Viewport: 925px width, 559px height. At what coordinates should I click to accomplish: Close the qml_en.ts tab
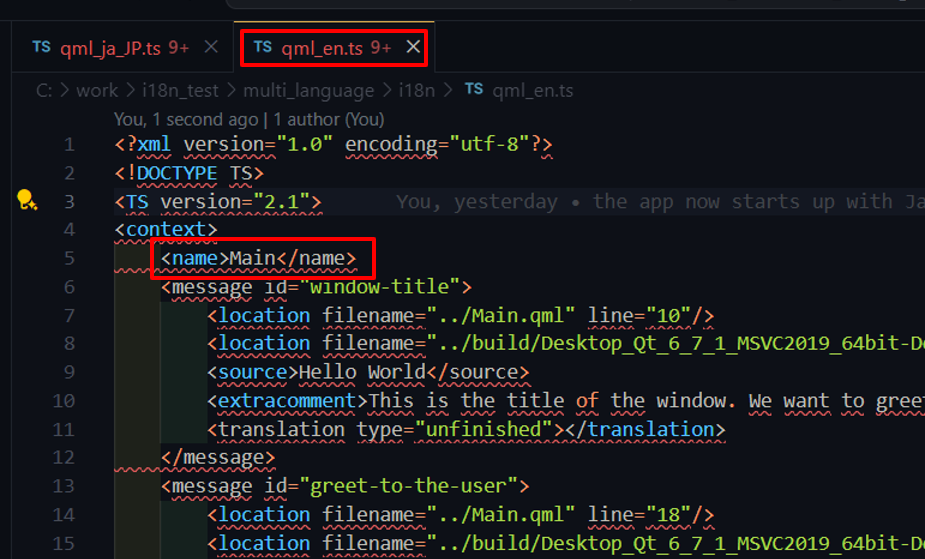[413, 48]
